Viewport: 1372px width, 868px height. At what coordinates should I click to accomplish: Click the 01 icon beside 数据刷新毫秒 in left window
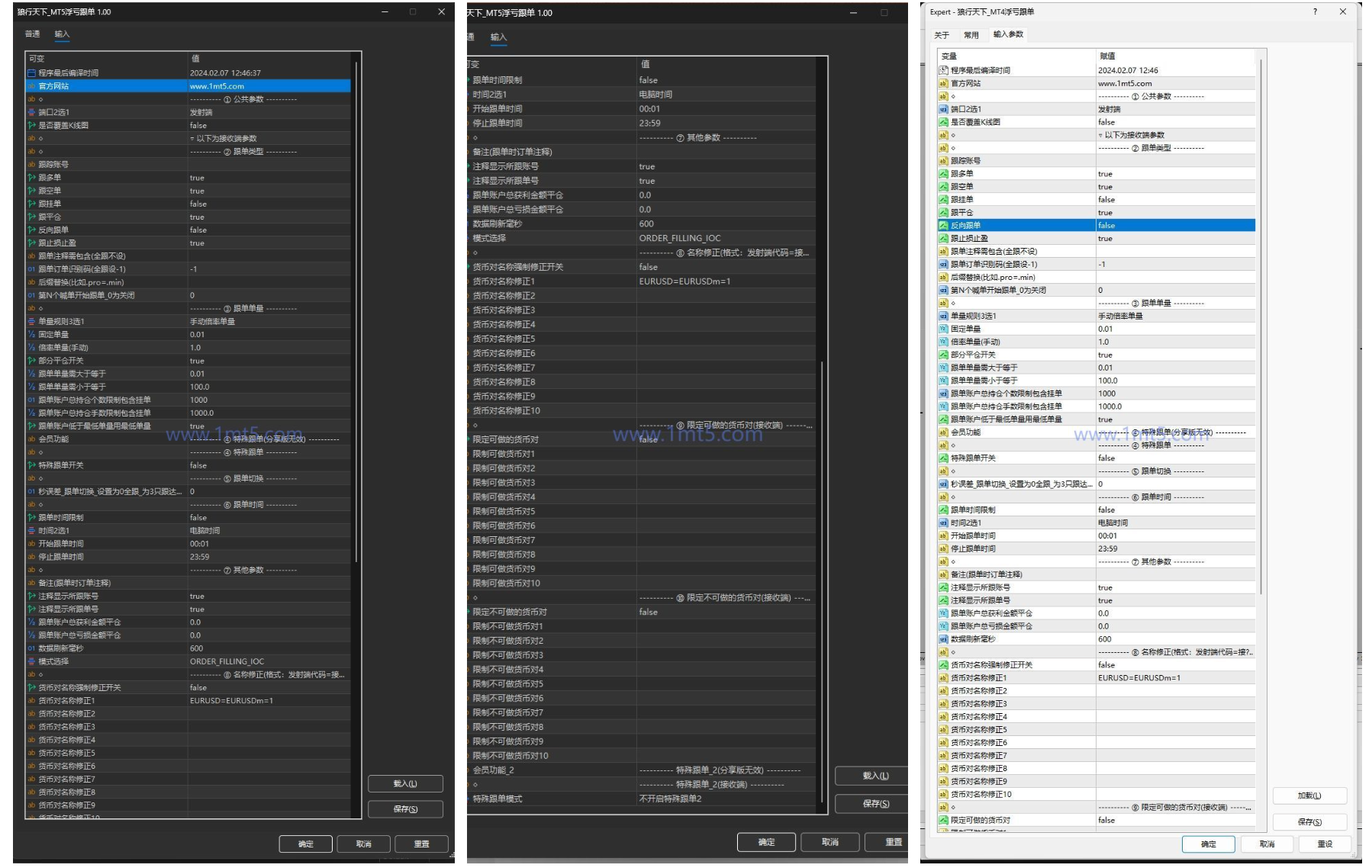(31, 648)
